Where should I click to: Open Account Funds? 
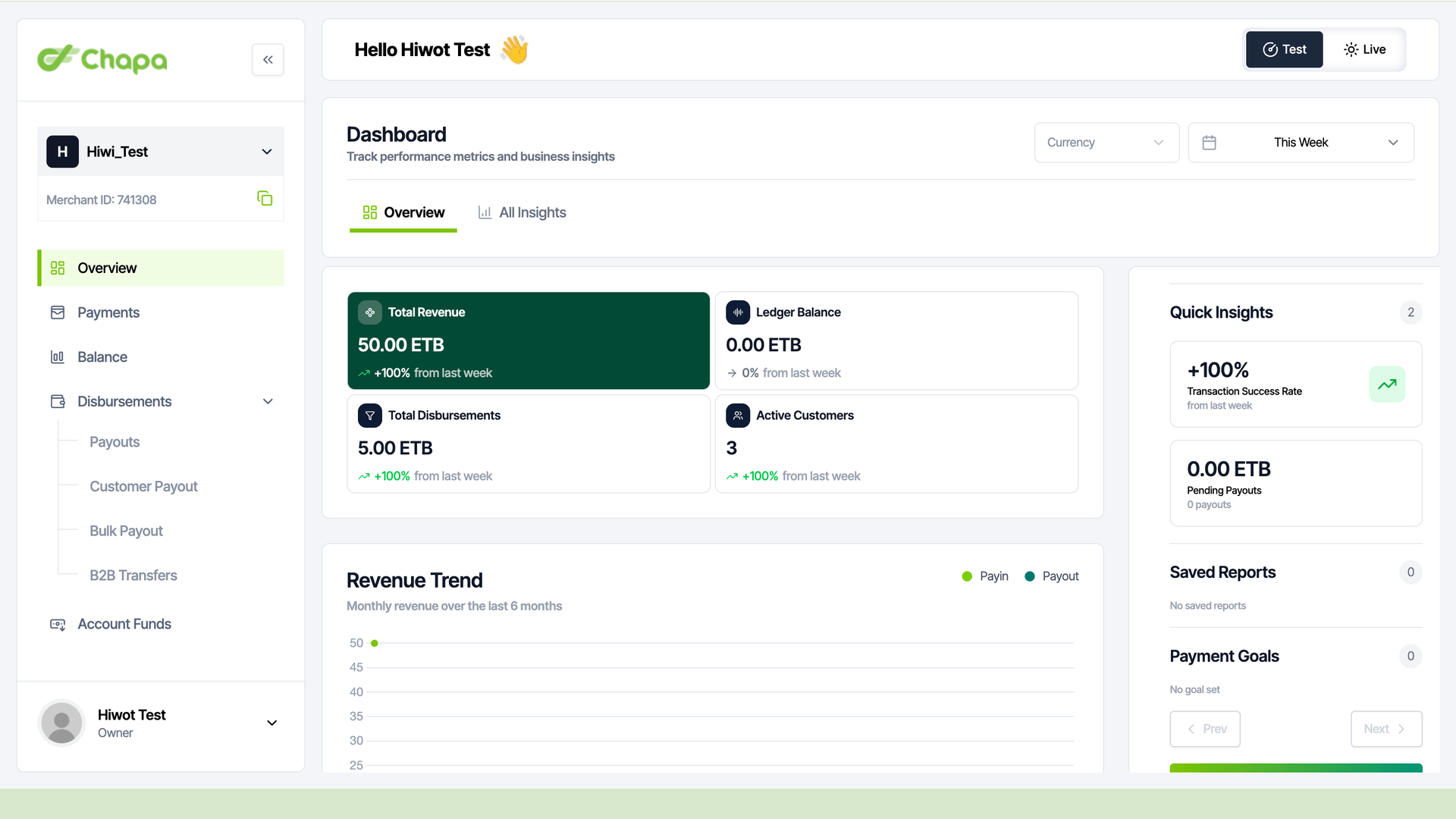click(x=161, y=624)
